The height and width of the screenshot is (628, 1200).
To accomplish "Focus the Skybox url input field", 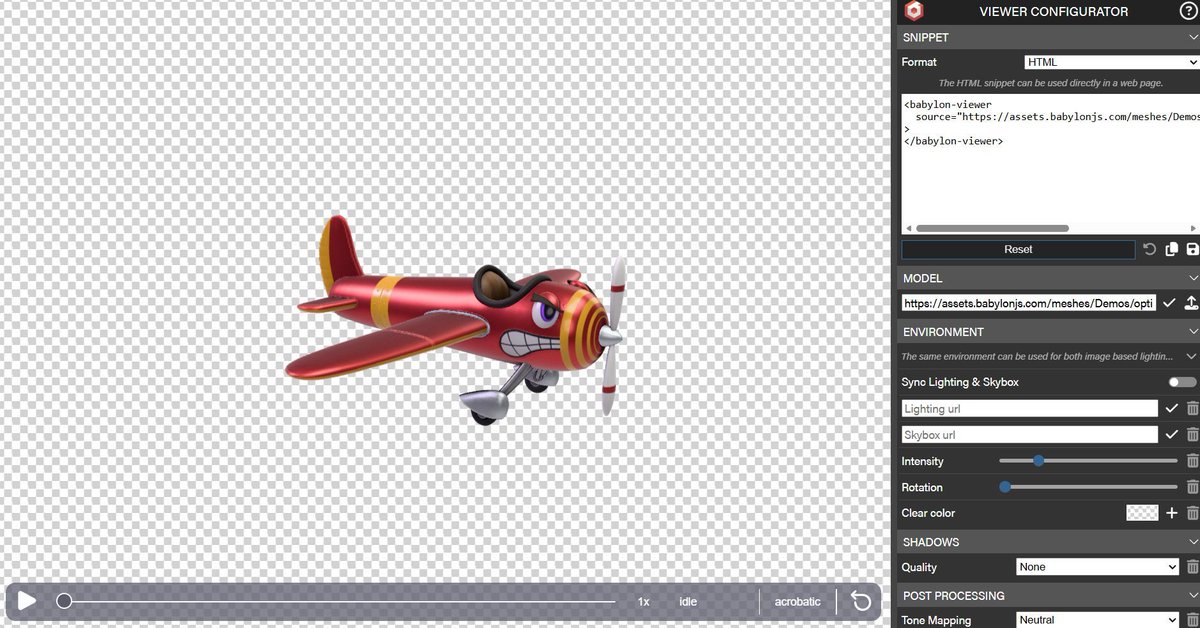I will click(1030, 435).
